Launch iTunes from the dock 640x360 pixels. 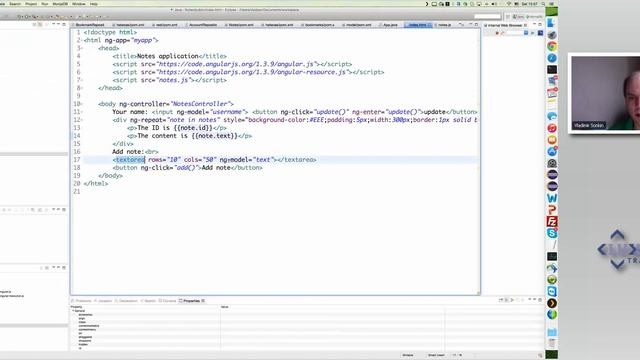[x=552, y=128]
